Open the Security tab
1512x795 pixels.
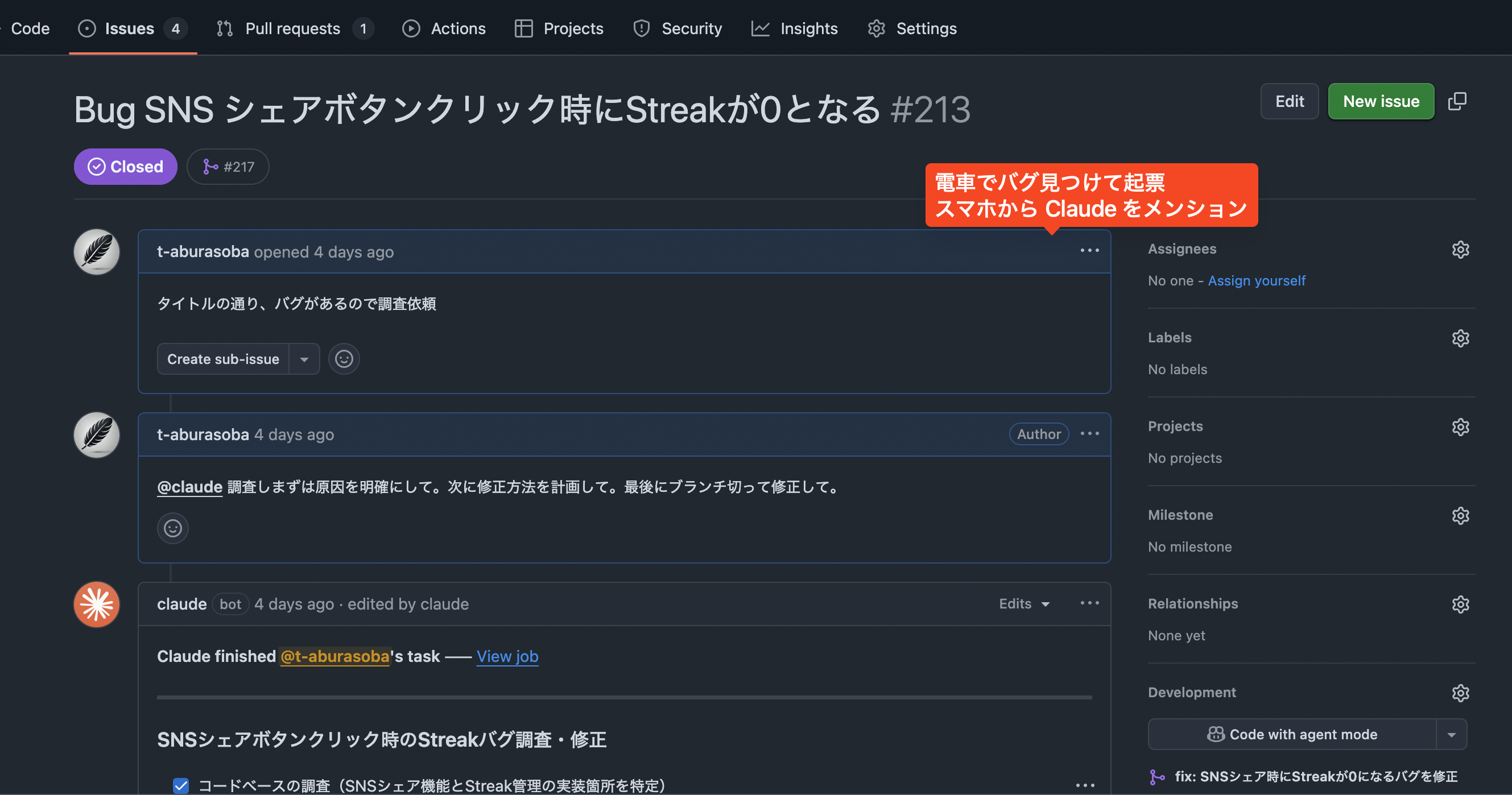coord(677,28)
